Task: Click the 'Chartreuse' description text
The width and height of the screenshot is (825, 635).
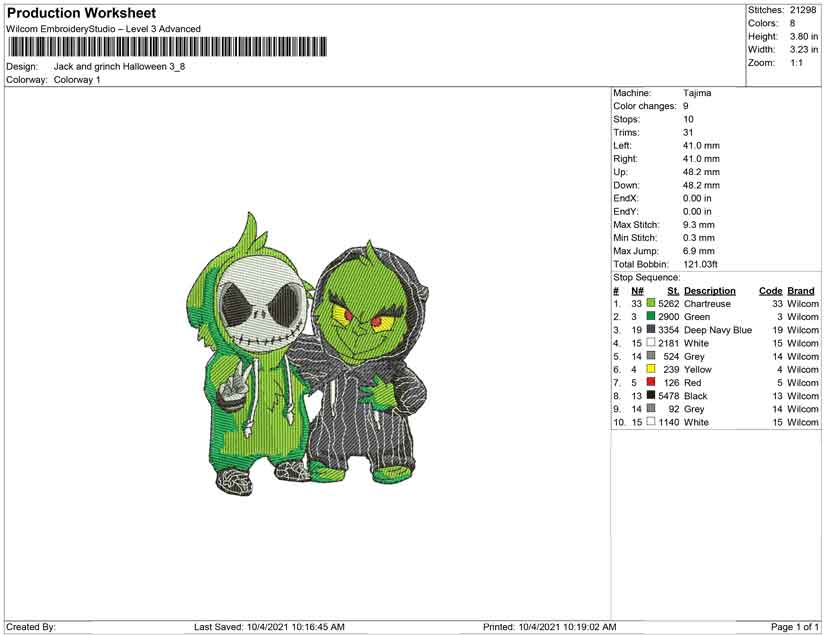Action: click(707, 304)
